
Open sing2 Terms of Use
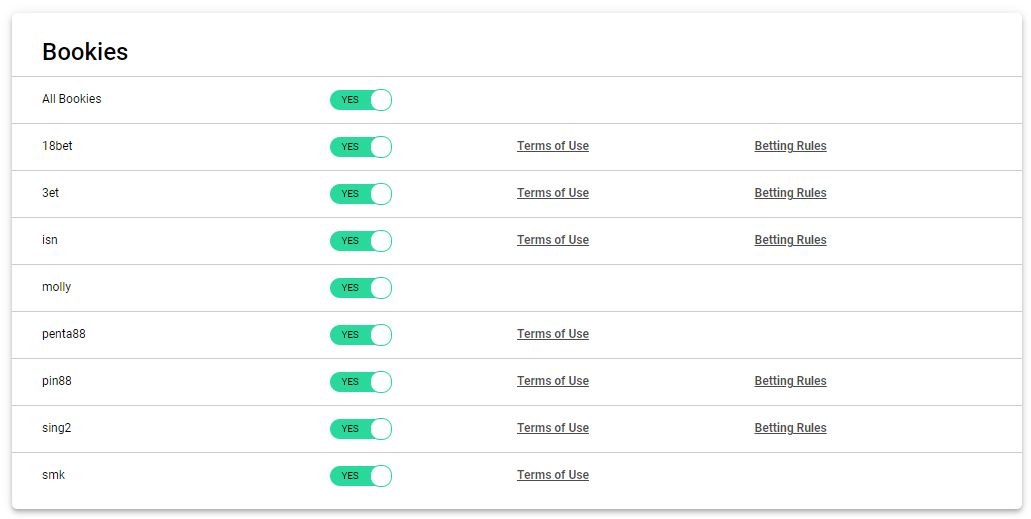pyautogui.click(x=553, y=428)
